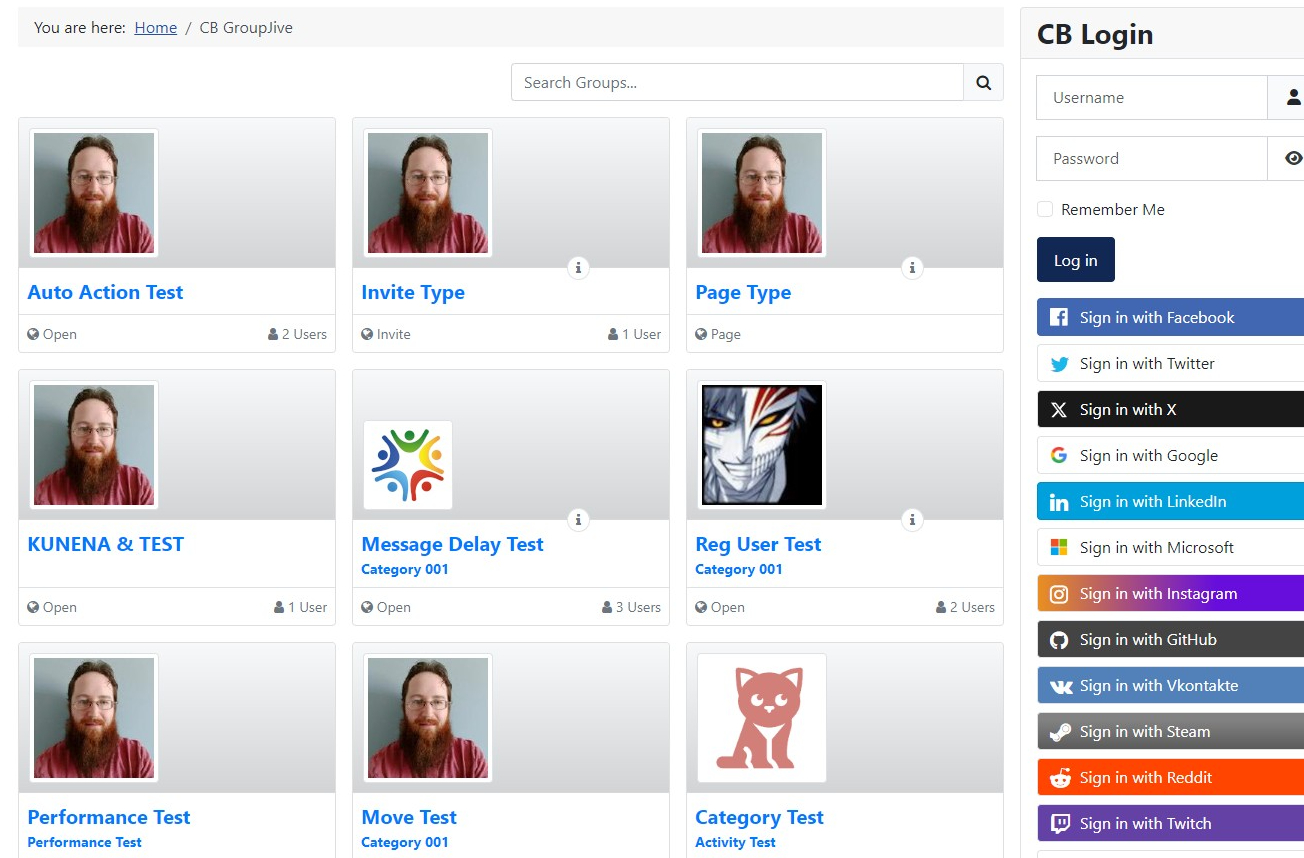Click the 'CB GroupJive' breadcrumb text
Image resolution: width=1304 pixels, height=858 pixels.
click(x=246, y=28)
